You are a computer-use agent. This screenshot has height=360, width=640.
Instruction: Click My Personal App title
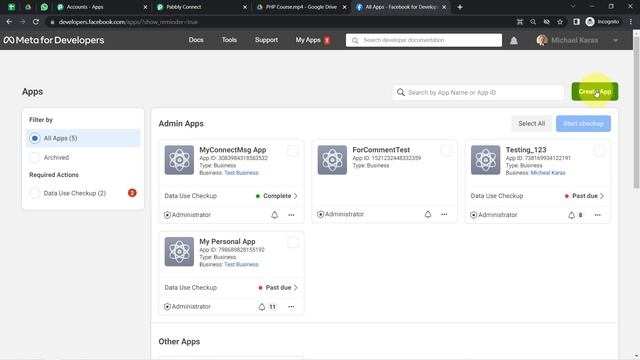click(227, 242)
